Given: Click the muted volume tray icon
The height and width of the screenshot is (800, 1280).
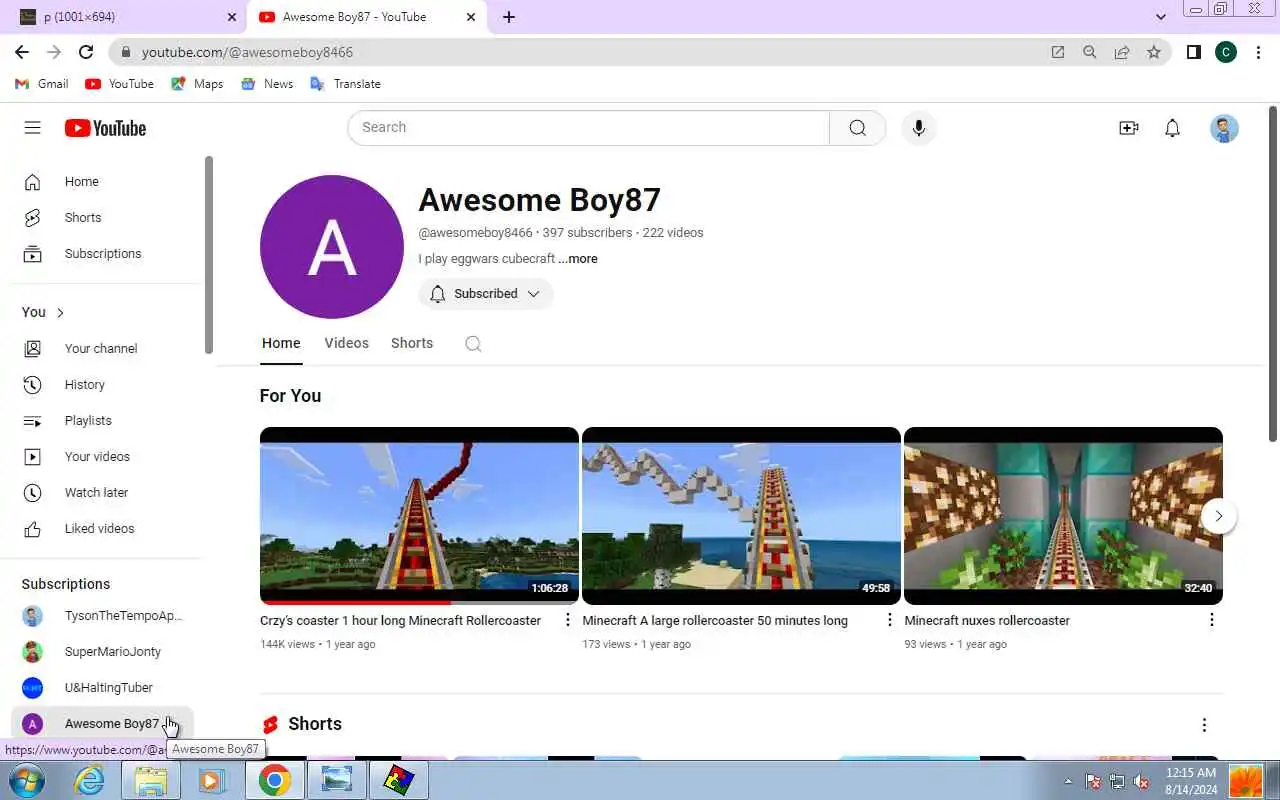Looking at the screenshot, I should pos(1140,781).
